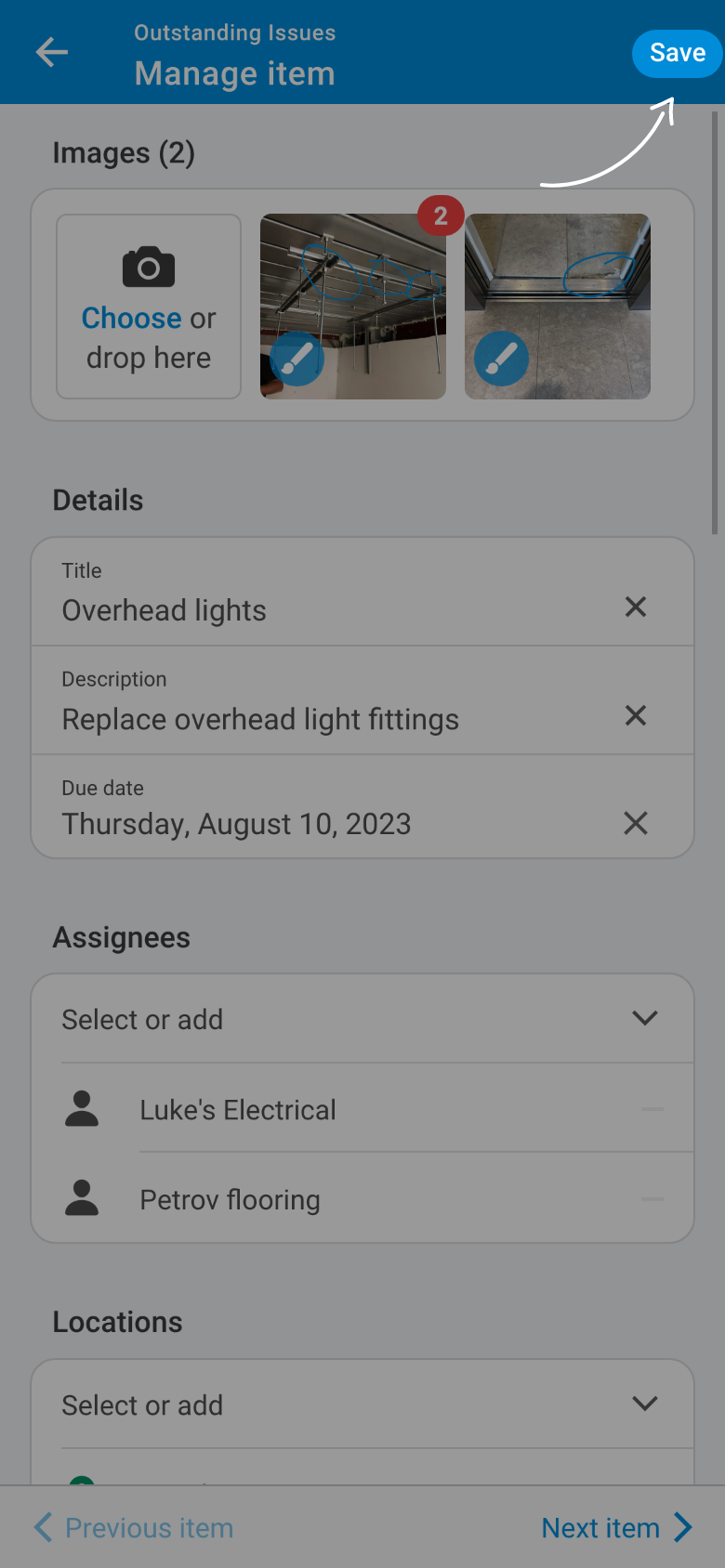Click the Choose link to upload image
725x1568 pixels.
coord(131,319)
